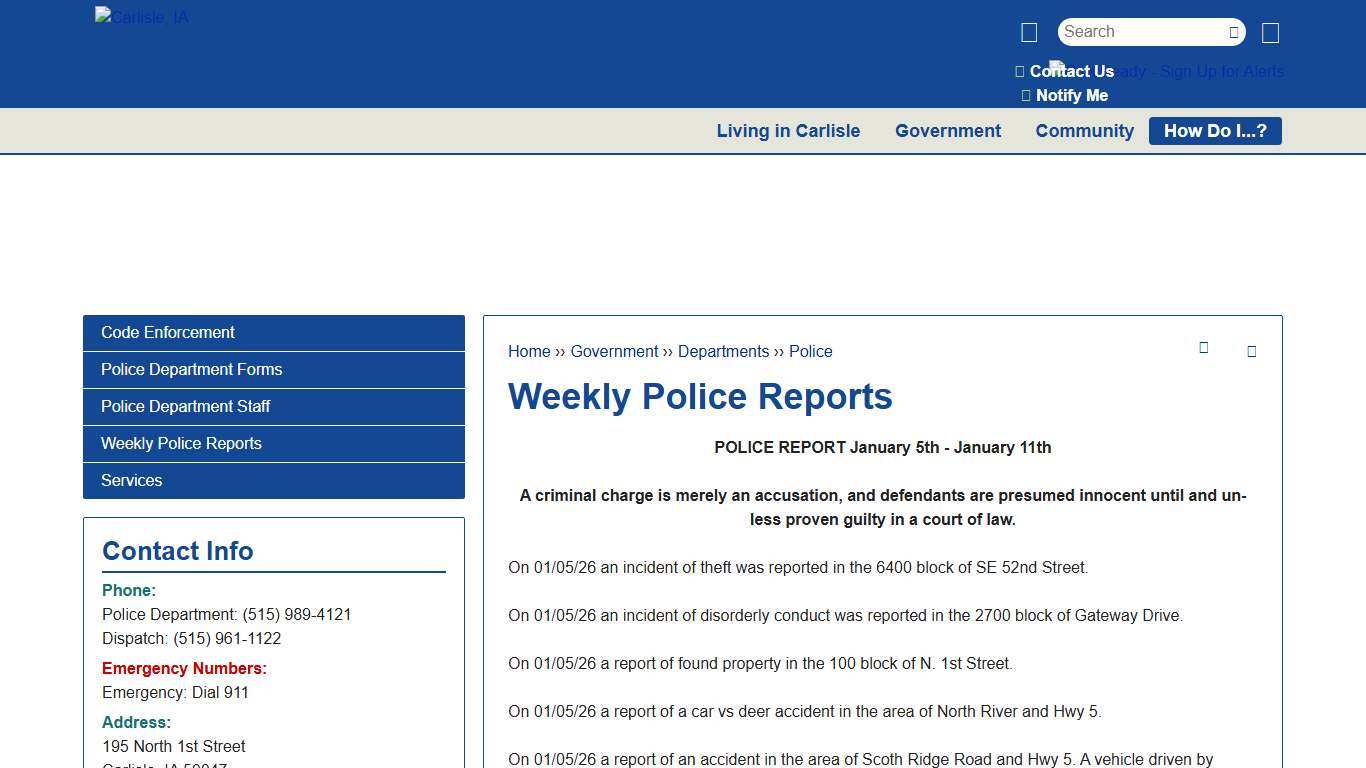Click the print icon near the page title

[x=1252, y=352]
